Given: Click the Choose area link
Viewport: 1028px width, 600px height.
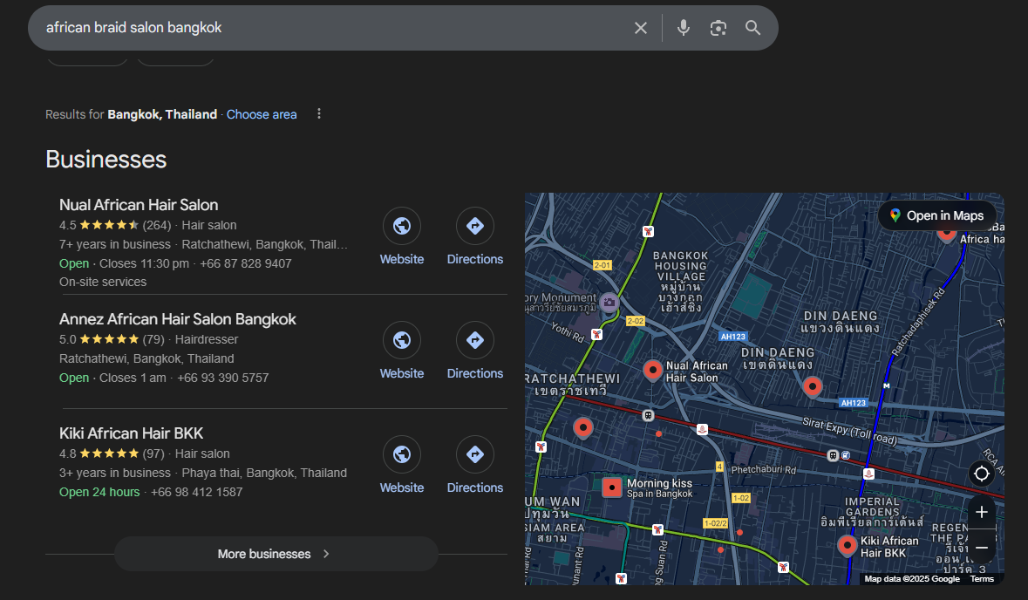Looking at the screenshot, I should tap(261, 115).
